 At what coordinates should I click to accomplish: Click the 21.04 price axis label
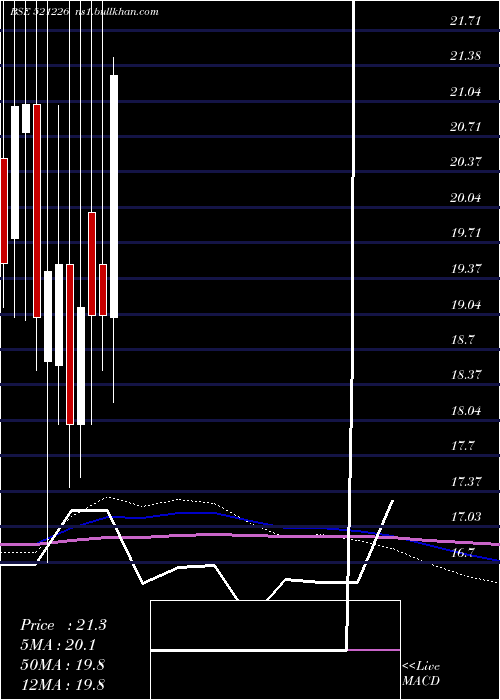pos(466,92)
